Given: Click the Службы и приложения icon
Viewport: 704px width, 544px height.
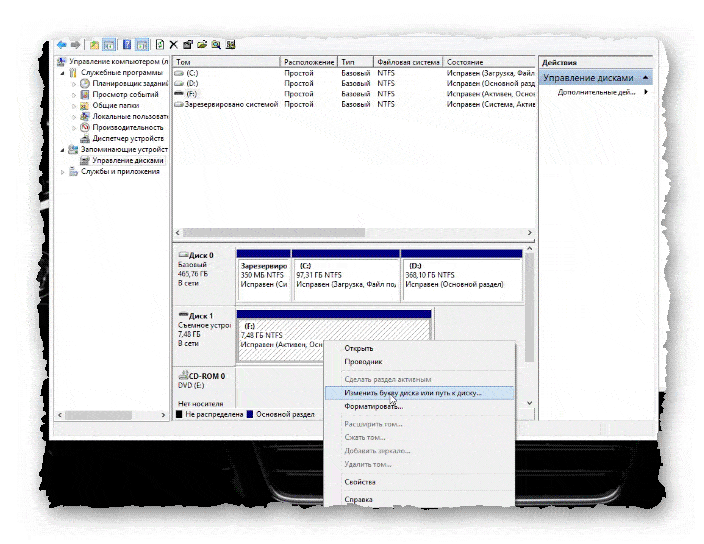Looking at the screenshot, I should click(x=73, y=171).
